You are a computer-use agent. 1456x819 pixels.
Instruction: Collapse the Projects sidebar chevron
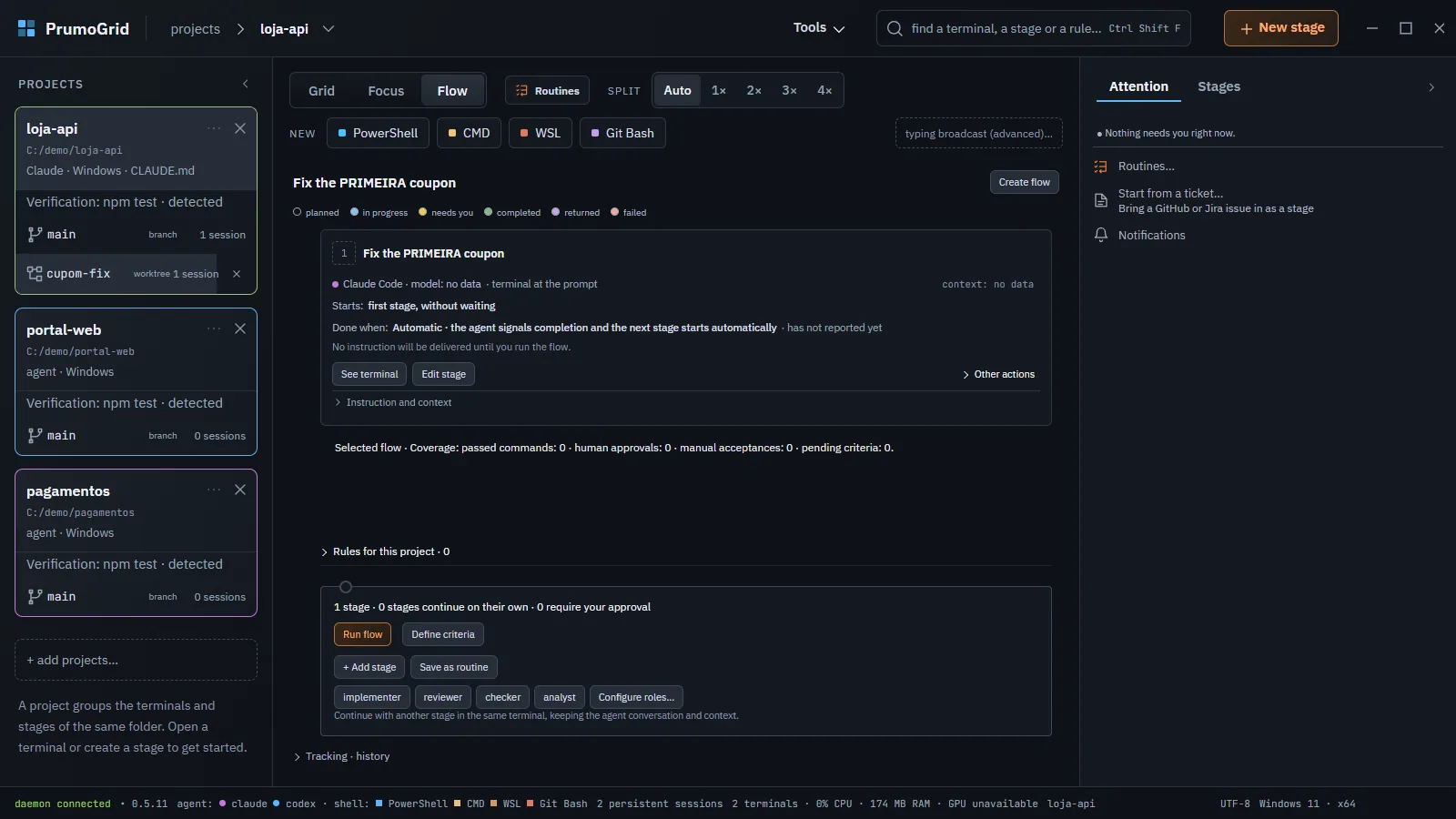(x=245, y=84)
